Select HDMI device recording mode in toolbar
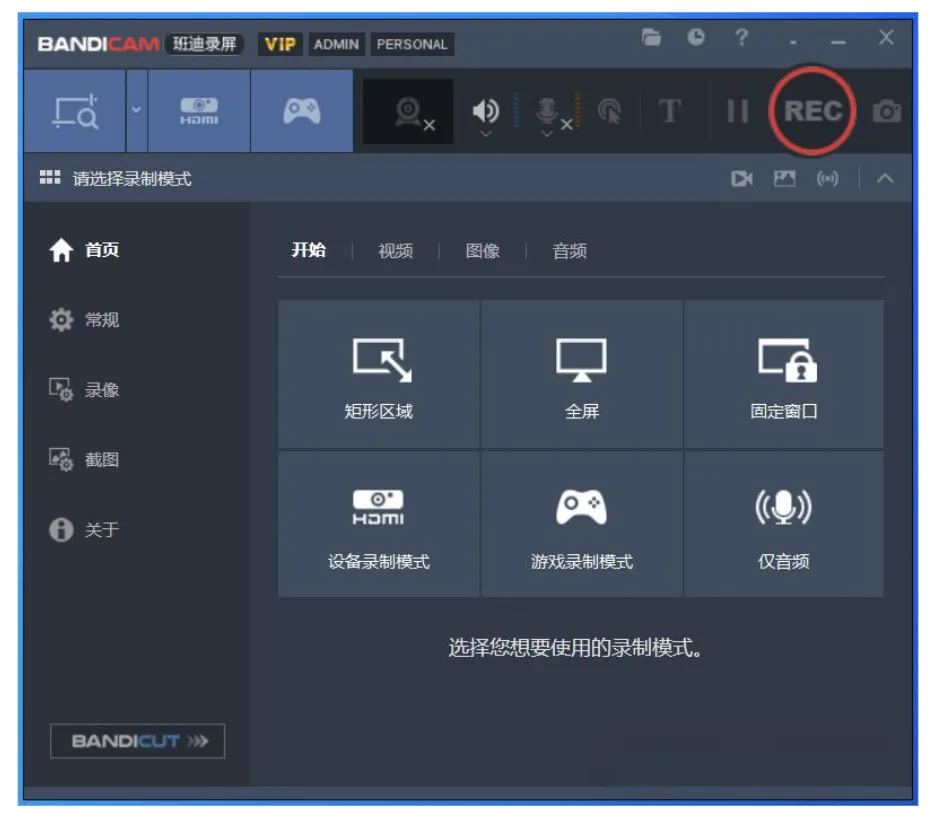Screen dimensions: 938x818 [x=199, y=111]
